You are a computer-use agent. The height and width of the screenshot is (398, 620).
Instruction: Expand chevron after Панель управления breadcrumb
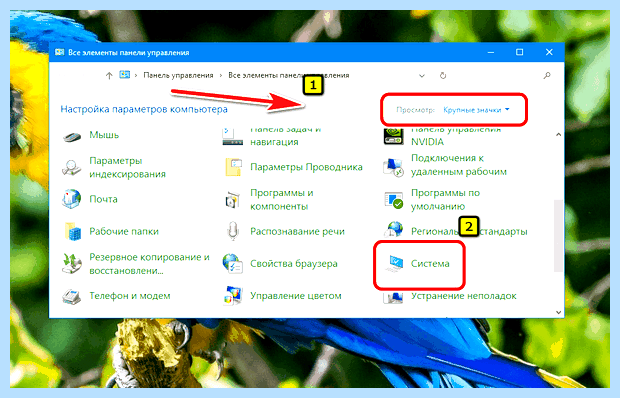(221, 75)
